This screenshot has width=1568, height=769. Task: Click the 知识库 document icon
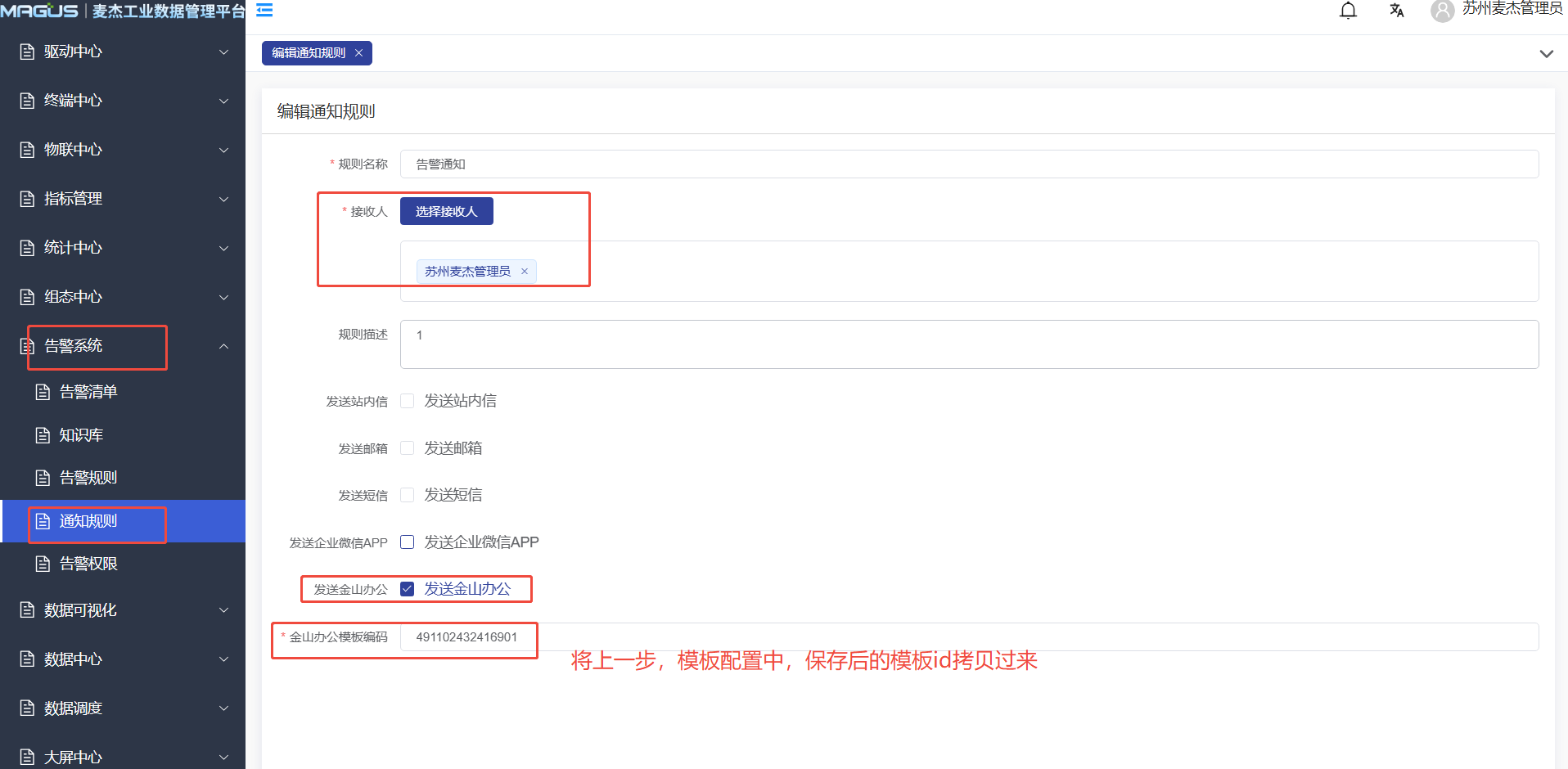tap(43, 435)
